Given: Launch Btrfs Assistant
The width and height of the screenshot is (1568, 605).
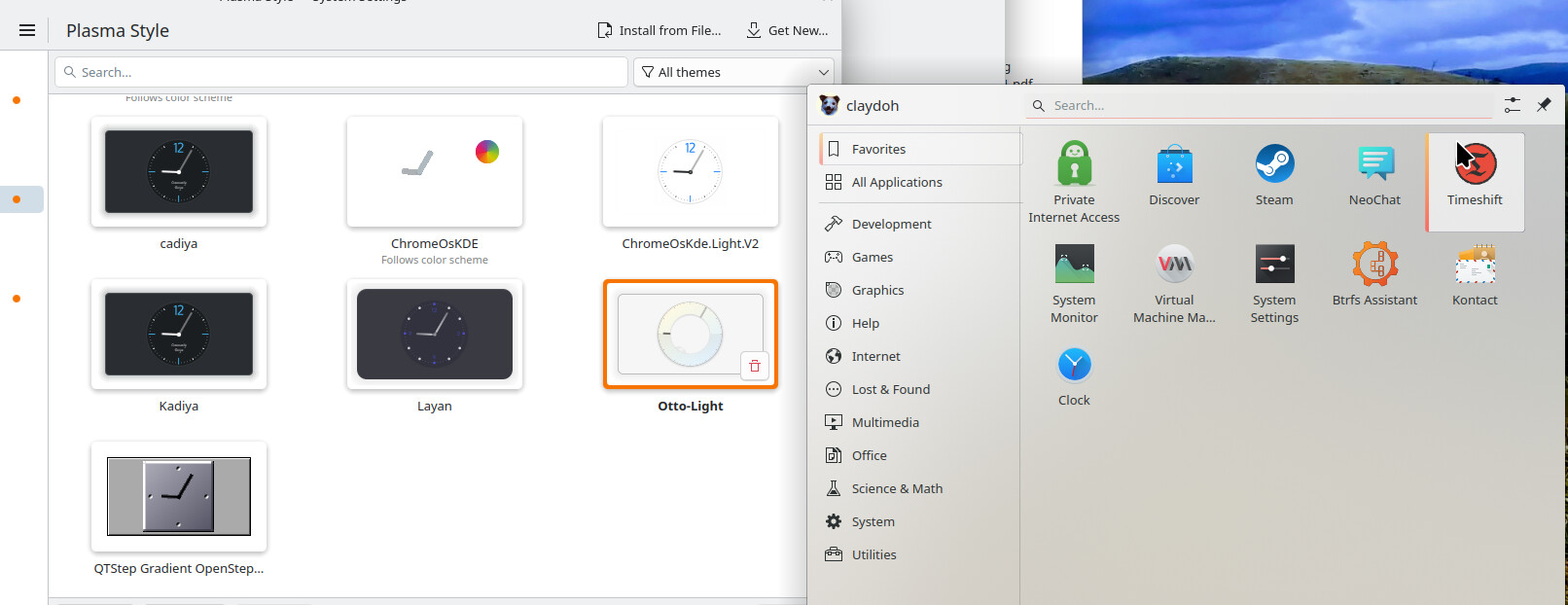Looking at the screenshot, I should [x=1374, y=265].
